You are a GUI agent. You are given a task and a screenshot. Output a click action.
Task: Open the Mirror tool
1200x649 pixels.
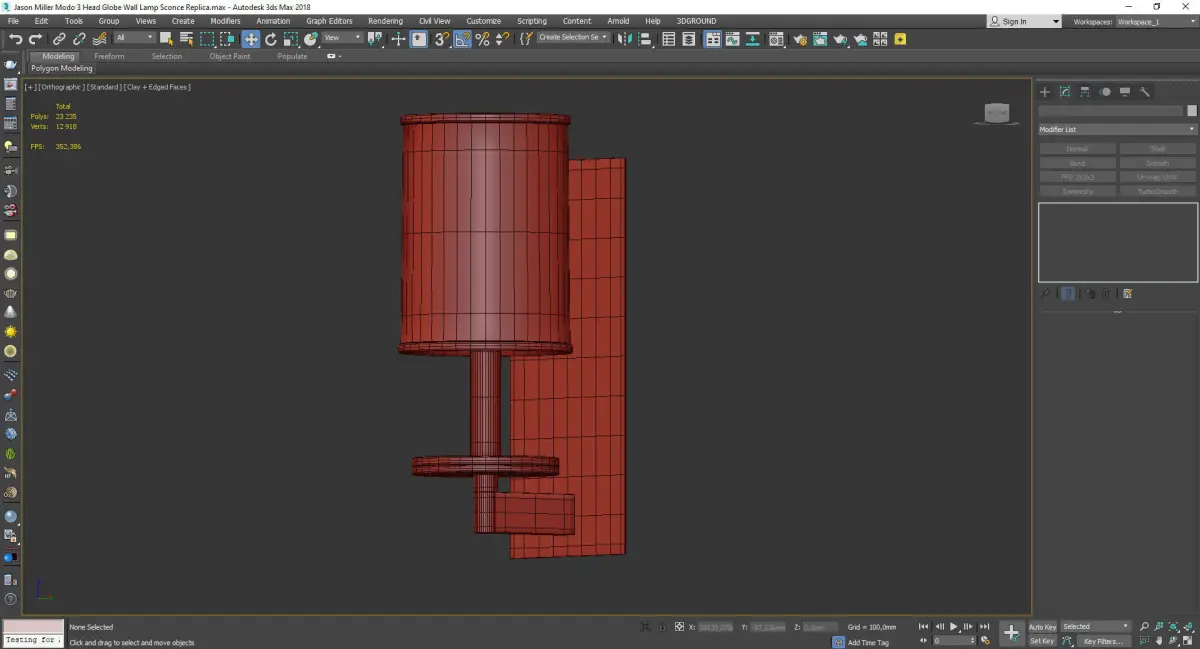pyautogui.click(x=625, y=39)
